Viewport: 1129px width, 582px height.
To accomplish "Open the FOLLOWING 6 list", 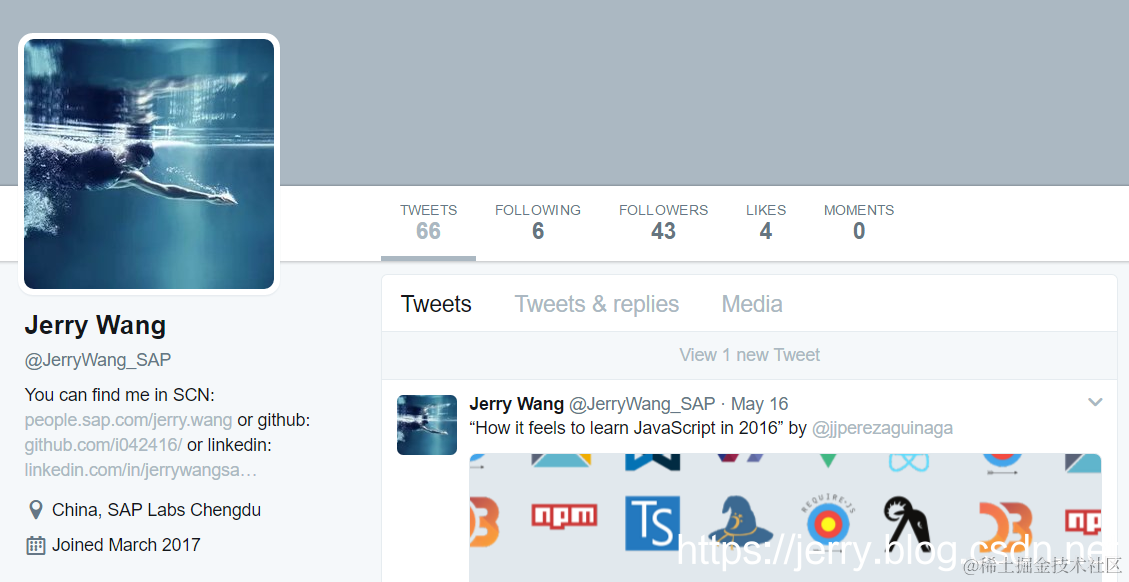I will coord(538,222).
